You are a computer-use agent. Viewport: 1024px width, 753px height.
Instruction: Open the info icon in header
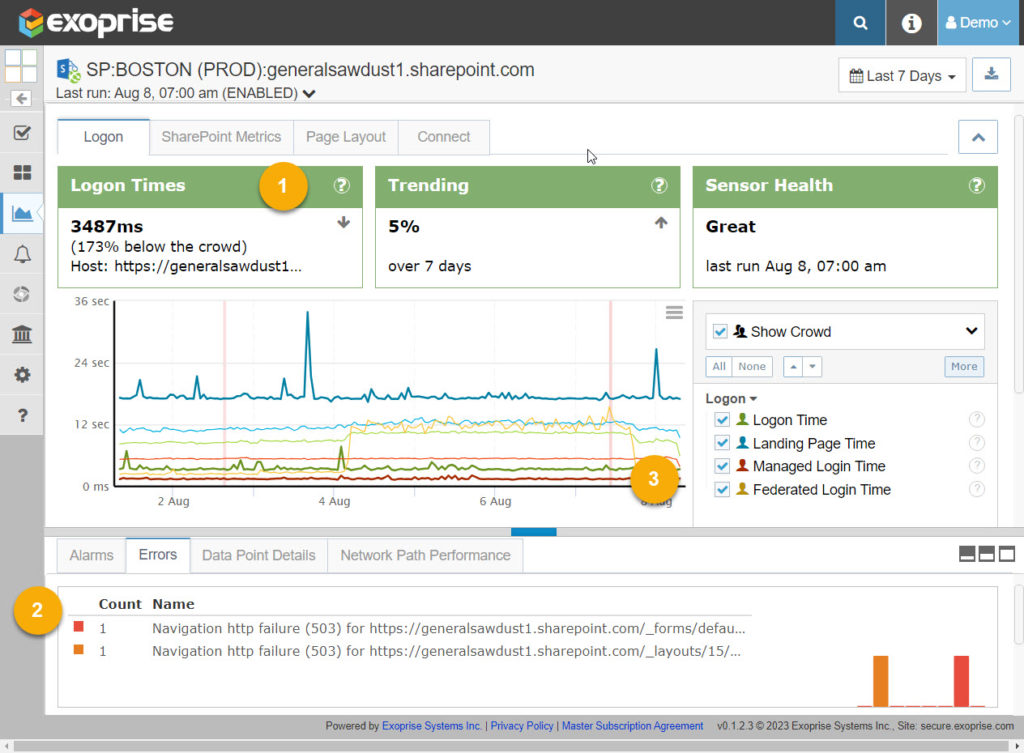pos(911,23)
